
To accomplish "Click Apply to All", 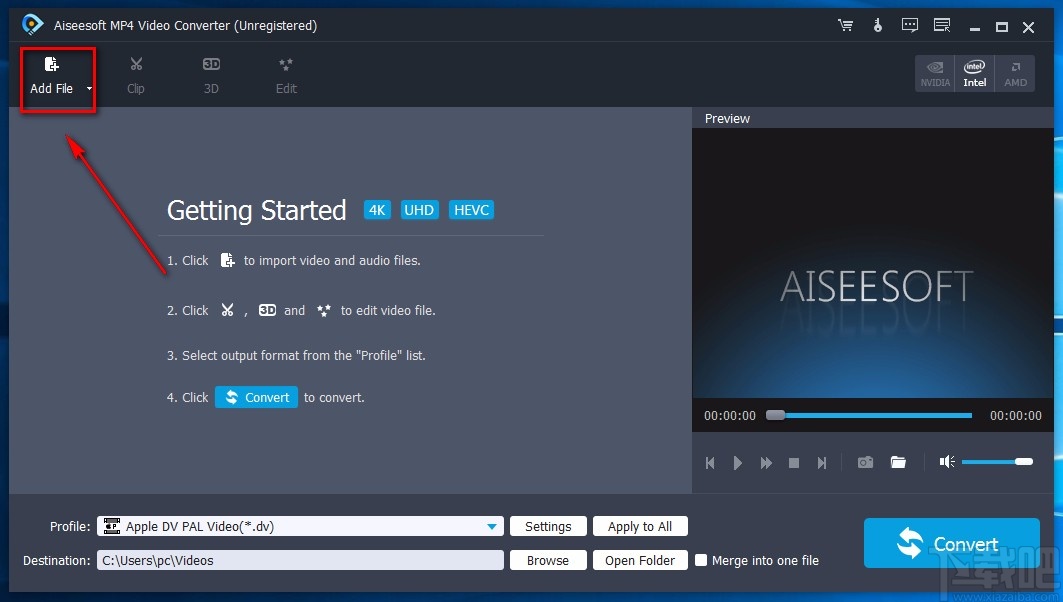I will tap(640, 526).
